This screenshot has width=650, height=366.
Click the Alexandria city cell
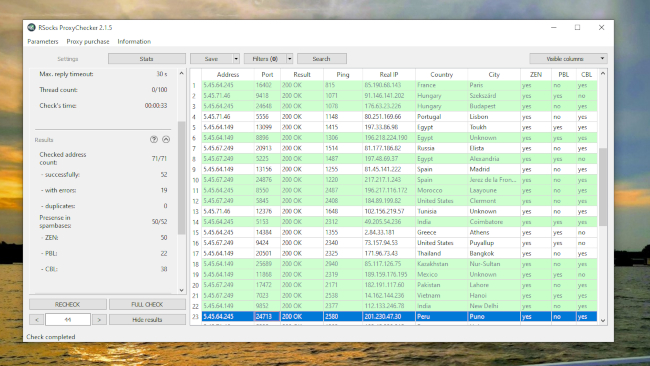[494, 159]
